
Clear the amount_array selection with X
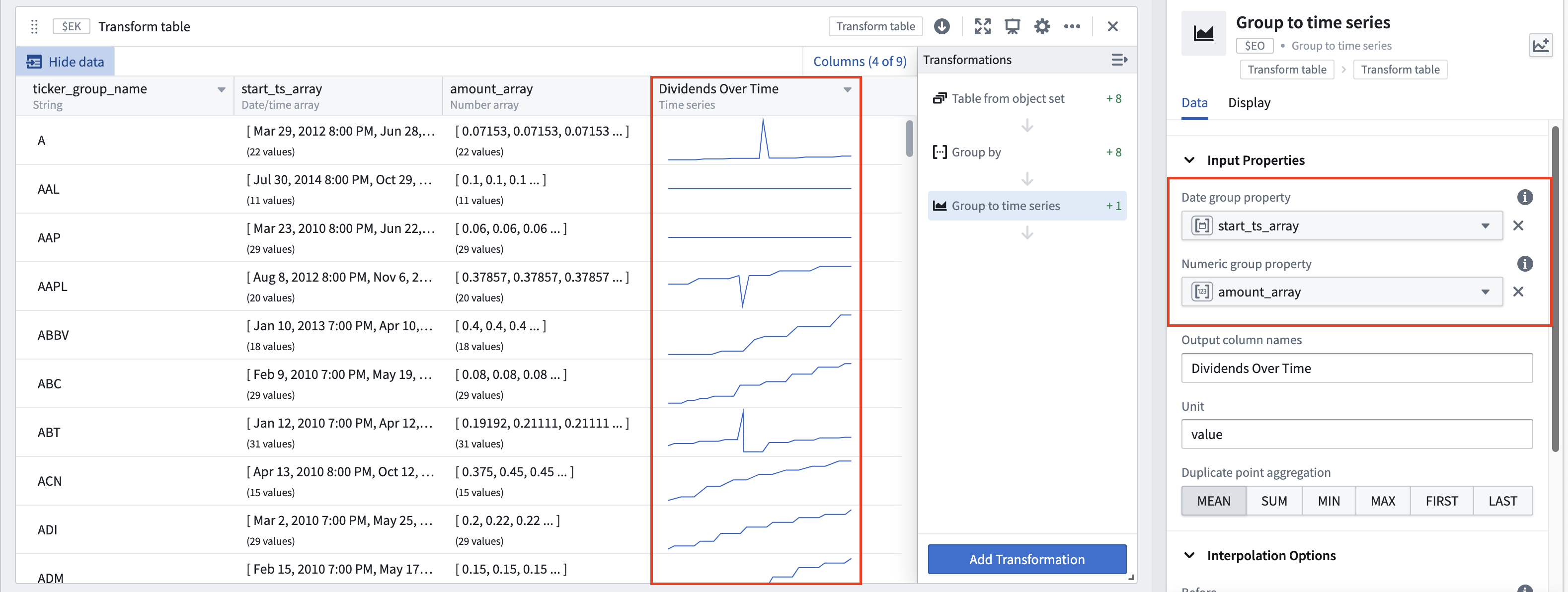click(x=1518, y=292)
